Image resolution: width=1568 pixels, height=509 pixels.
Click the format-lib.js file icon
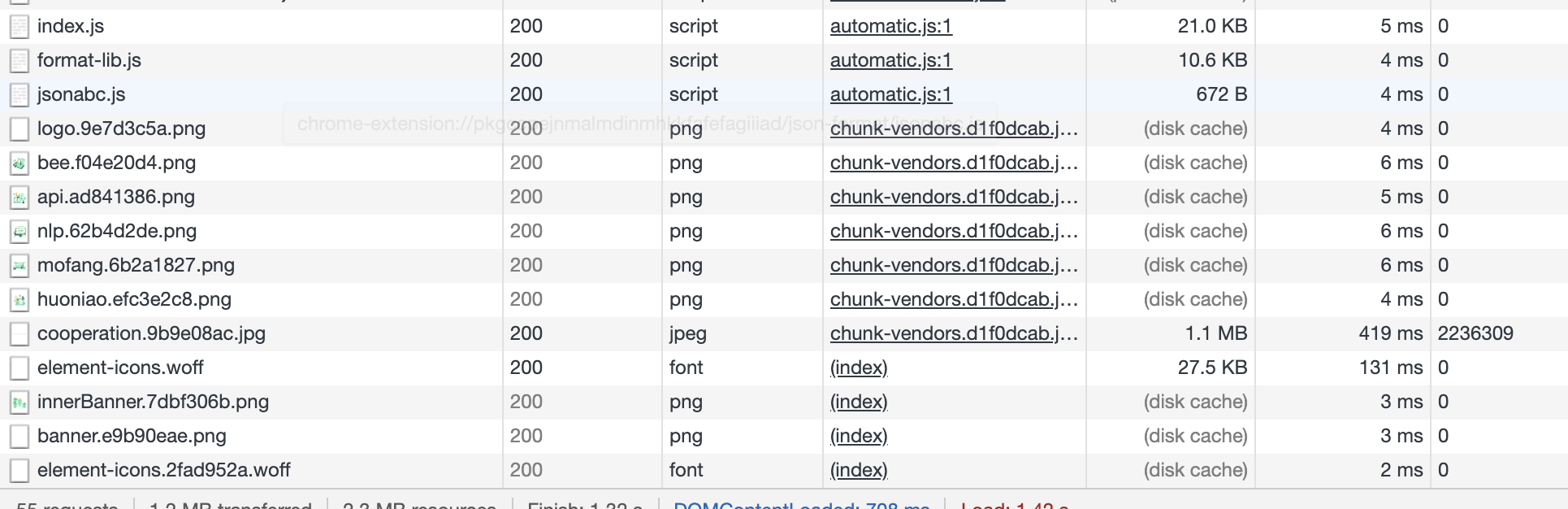(x=19, y=61)
